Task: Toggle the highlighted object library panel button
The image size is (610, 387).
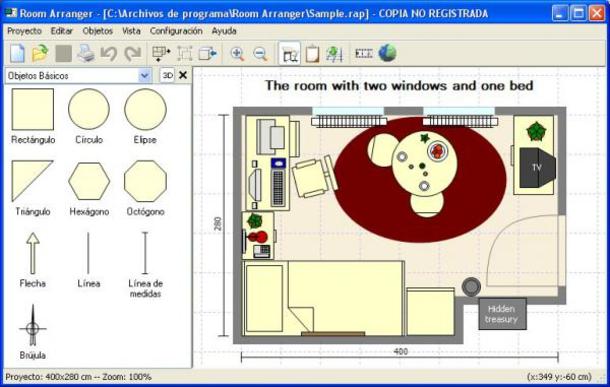Action: pos(289,54)
